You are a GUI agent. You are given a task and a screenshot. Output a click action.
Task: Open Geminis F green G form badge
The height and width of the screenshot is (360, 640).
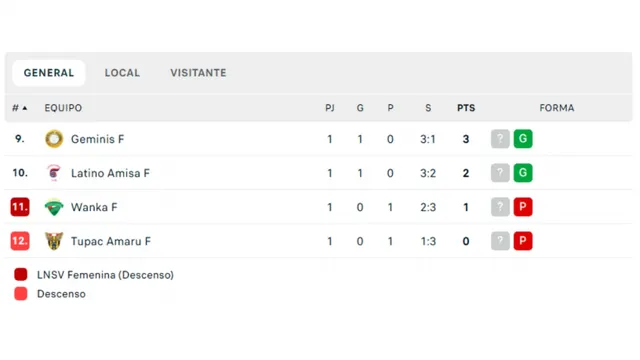click(x=523, y=139)
